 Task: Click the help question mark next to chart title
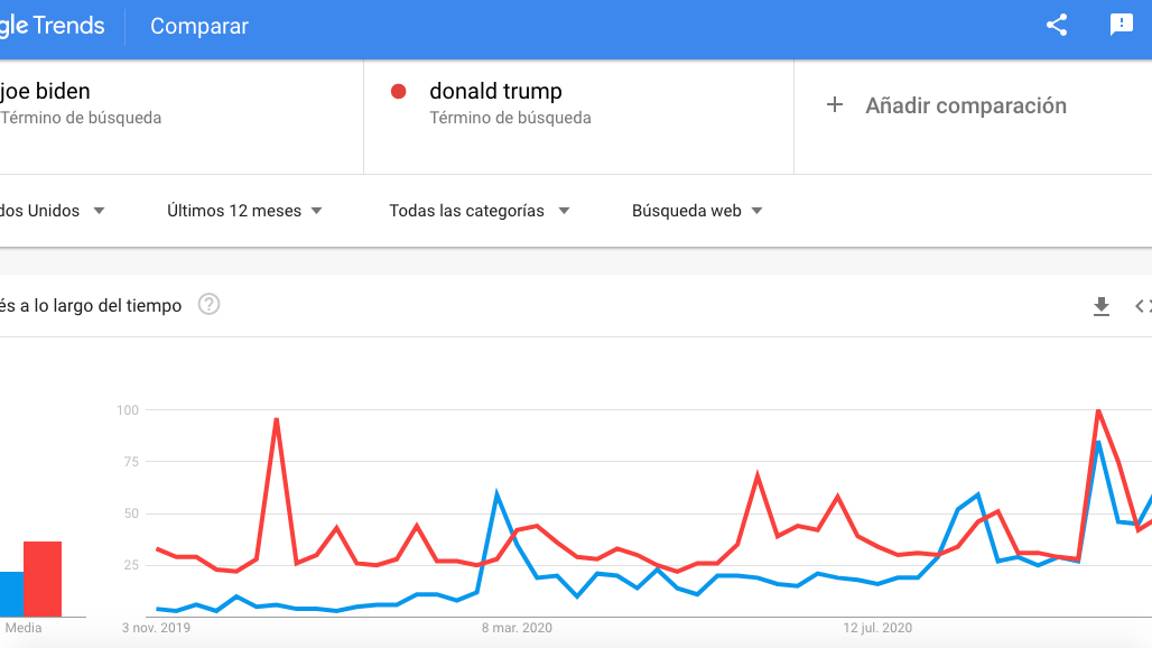pyautogui.click(x=209, y=305)
